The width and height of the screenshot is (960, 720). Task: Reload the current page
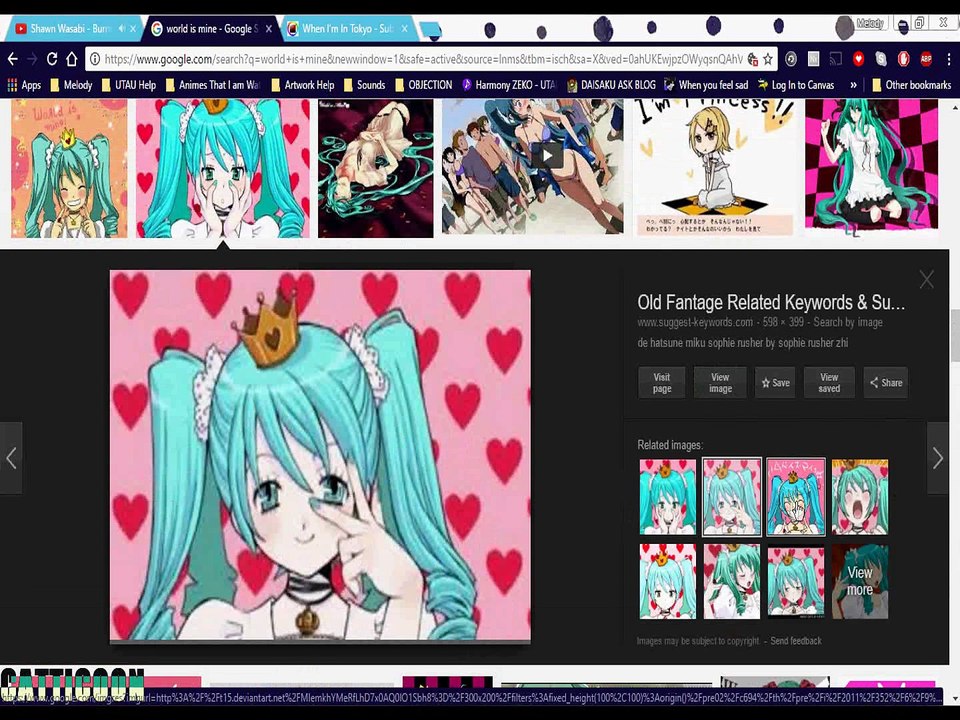click(x=52, y=59)
